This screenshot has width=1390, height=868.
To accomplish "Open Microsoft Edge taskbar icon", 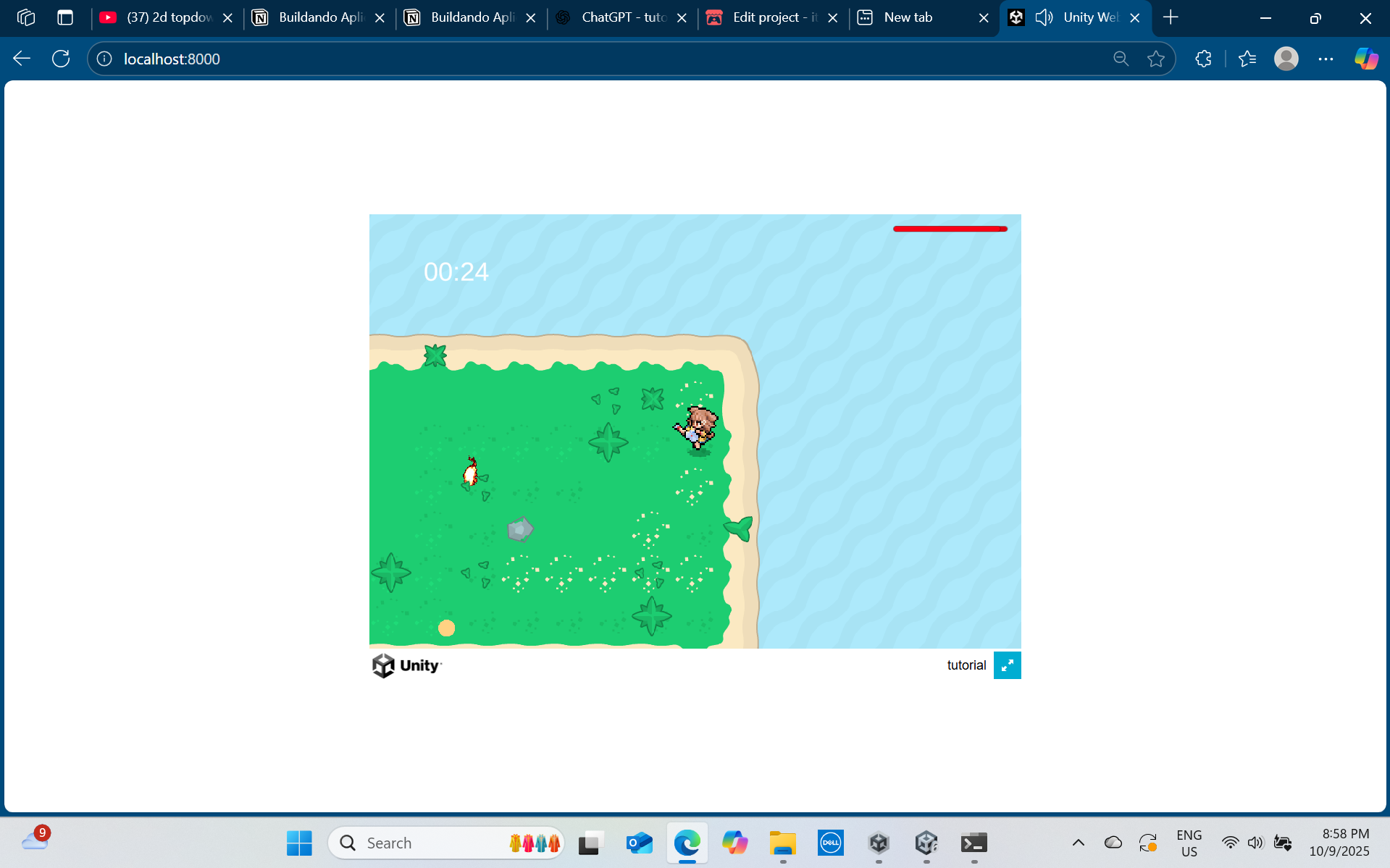I will coord(687,843).
